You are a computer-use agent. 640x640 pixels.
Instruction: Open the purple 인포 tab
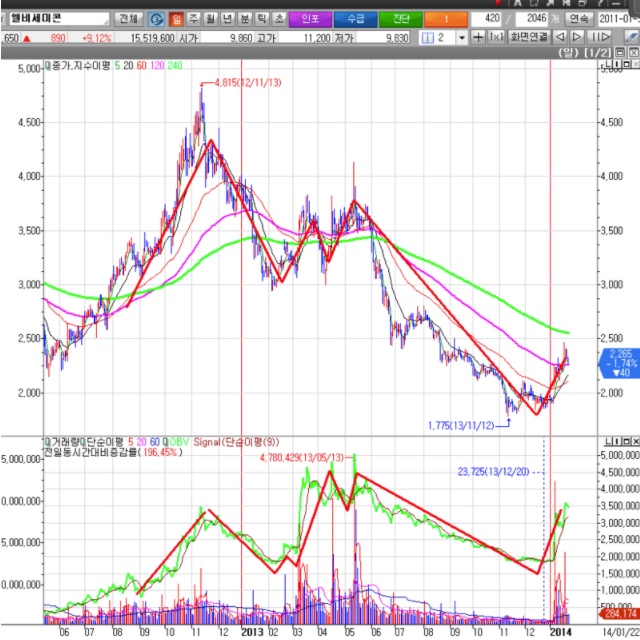click(311, 19)
